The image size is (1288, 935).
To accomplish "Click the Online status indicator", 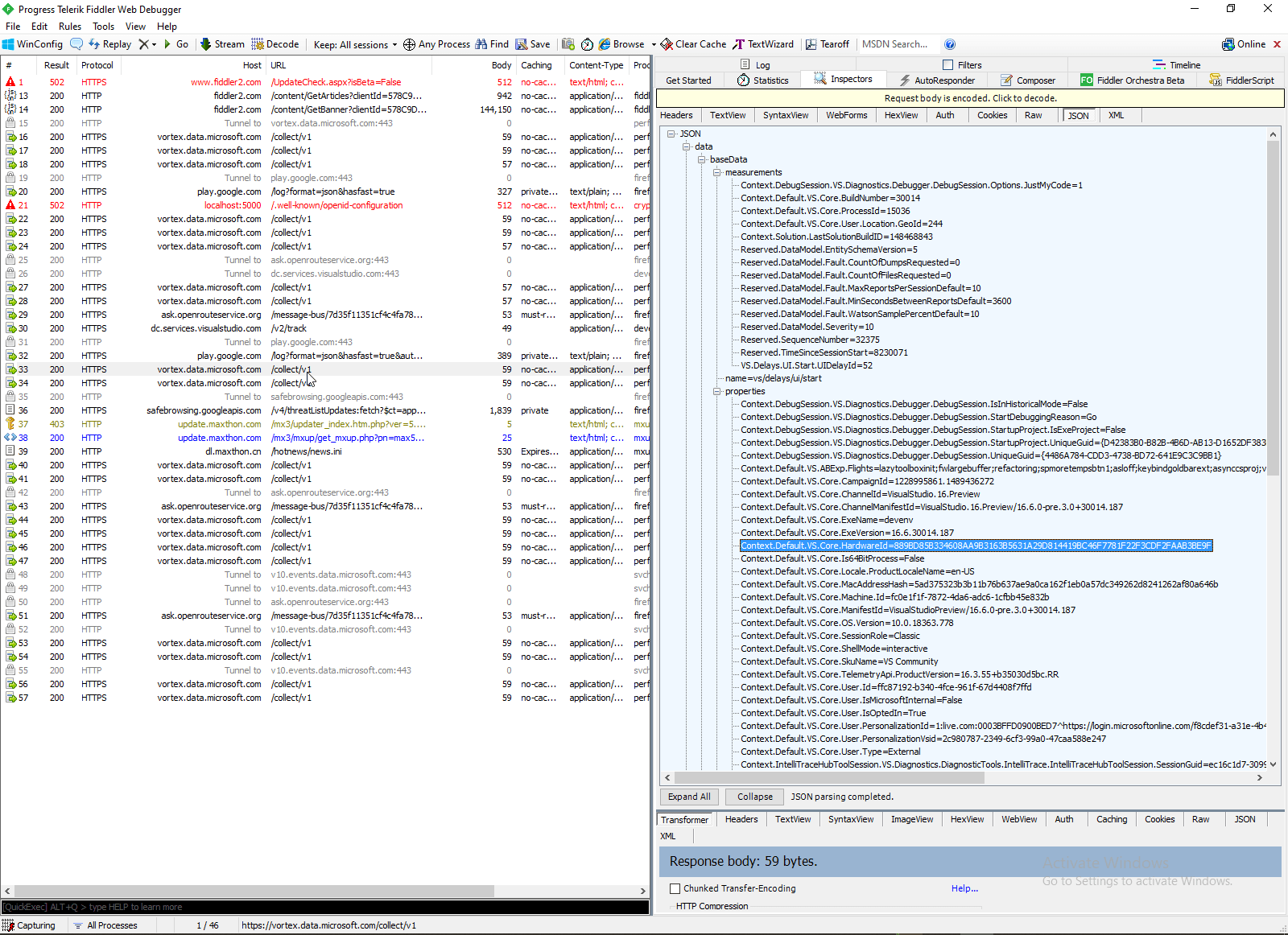I will 1244,44.
